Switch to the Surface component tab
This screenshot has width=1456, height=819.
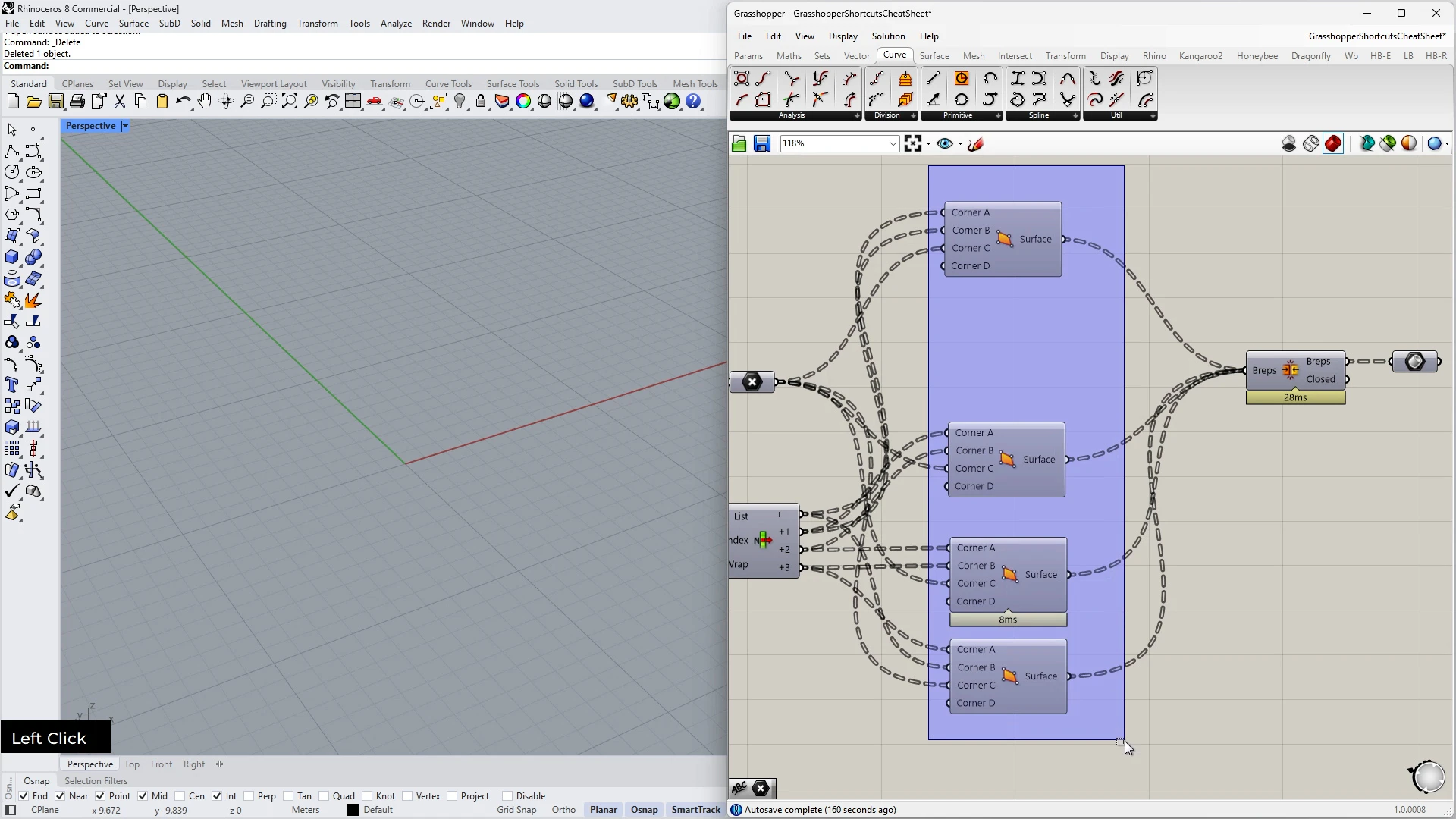coord(934,56)
